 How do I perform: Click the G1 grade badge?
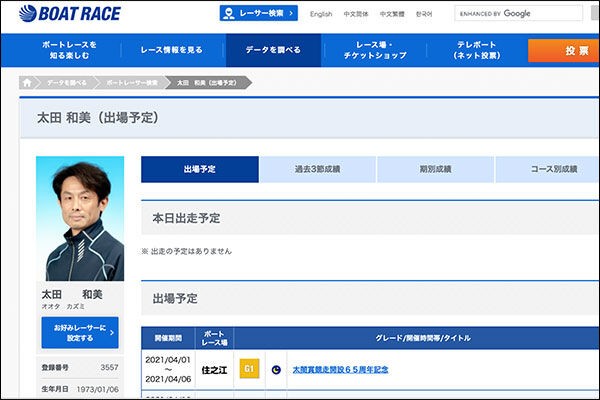point(249,369)
